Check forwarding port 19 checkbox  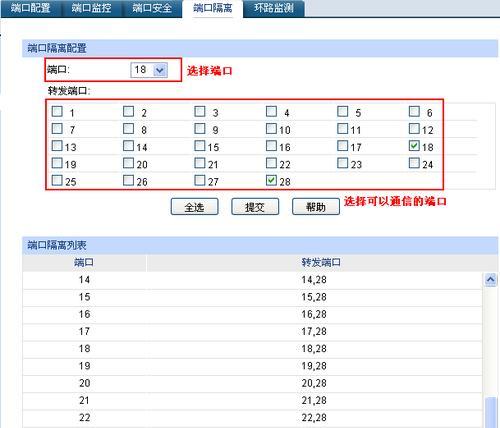coord(57,163)
